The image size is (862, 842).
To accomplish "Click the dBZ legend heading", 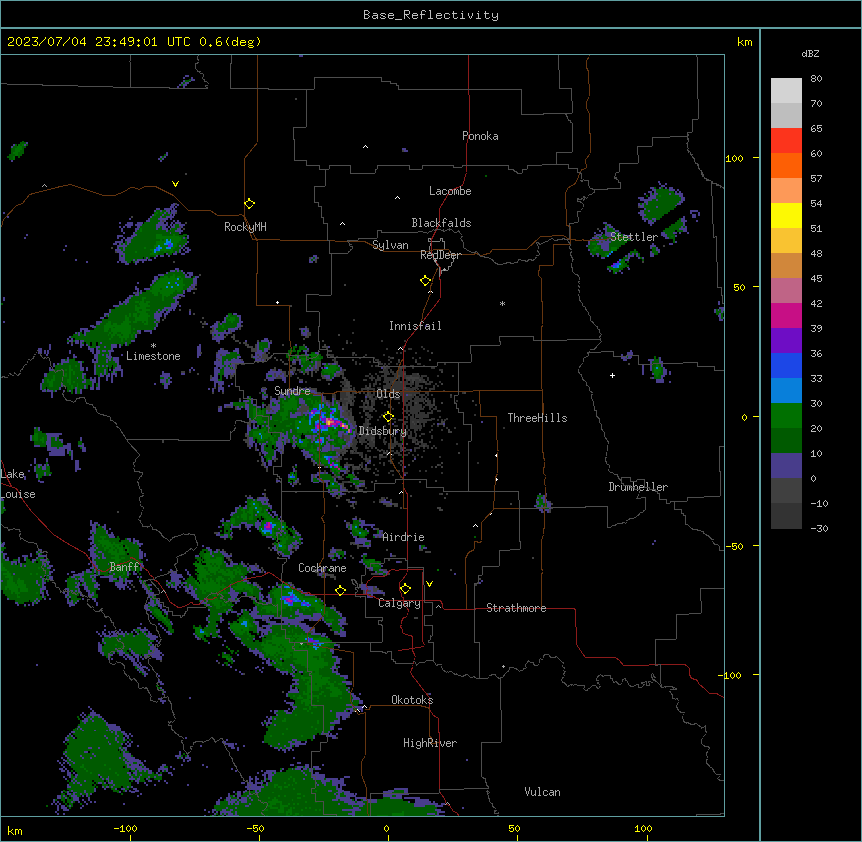I will (x=810, y=54).
